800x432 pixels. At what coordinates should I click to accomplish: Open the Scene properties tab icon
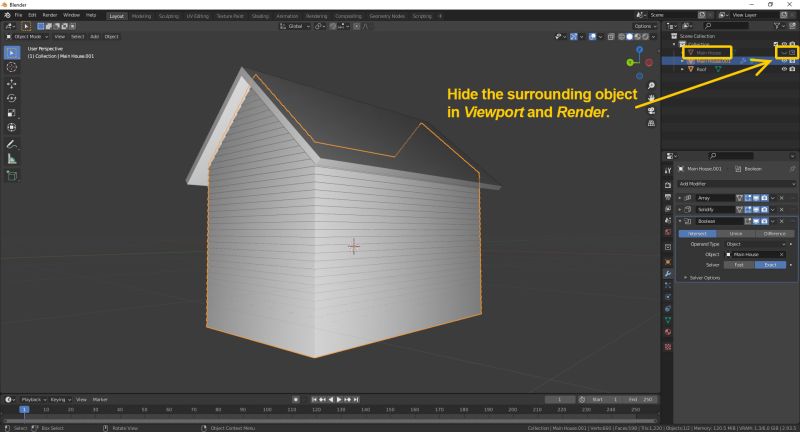pos(668,220)
